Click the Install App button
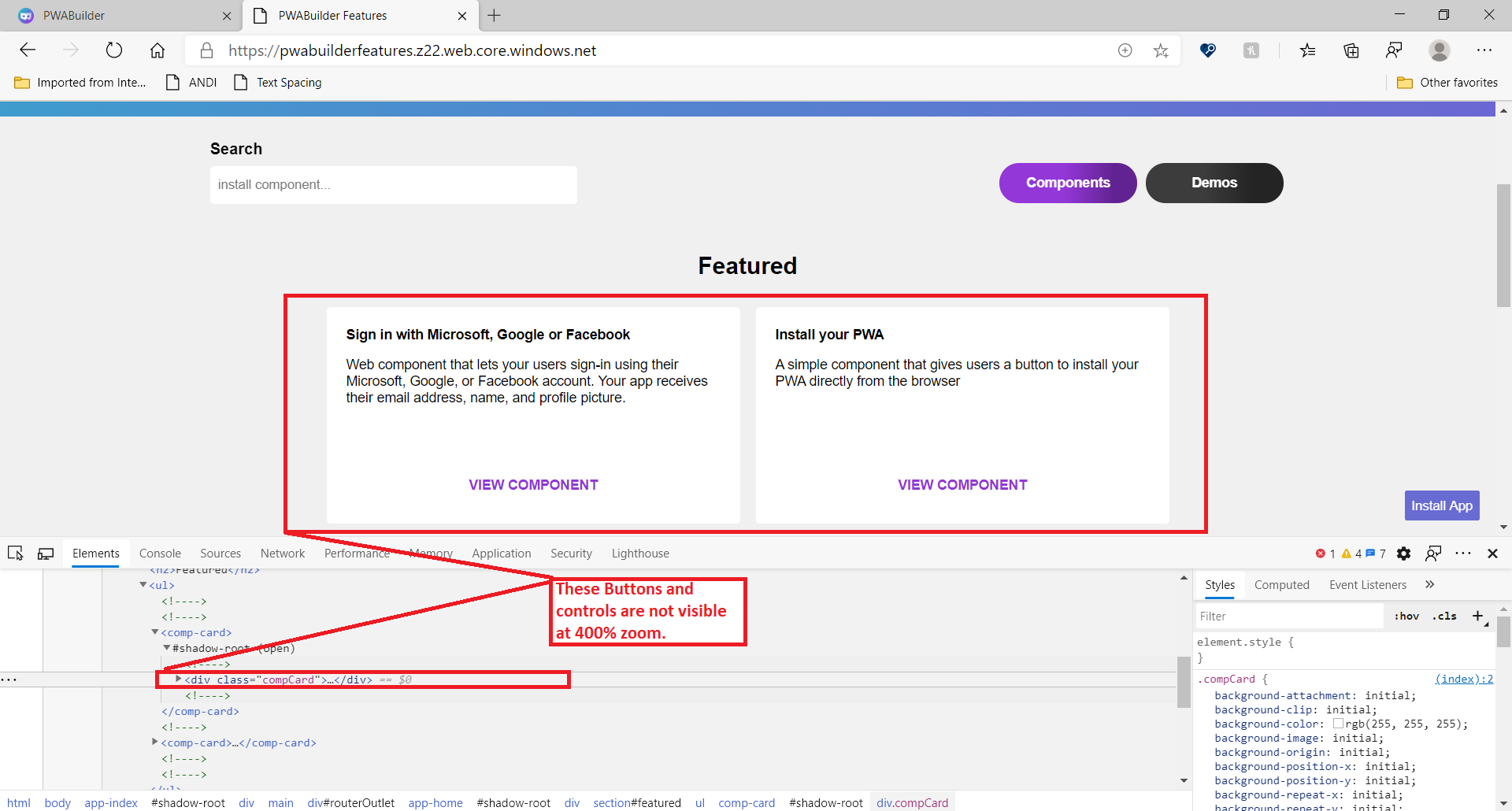The width and height of the screenshot is (1512, 811). click(1442, 505)
